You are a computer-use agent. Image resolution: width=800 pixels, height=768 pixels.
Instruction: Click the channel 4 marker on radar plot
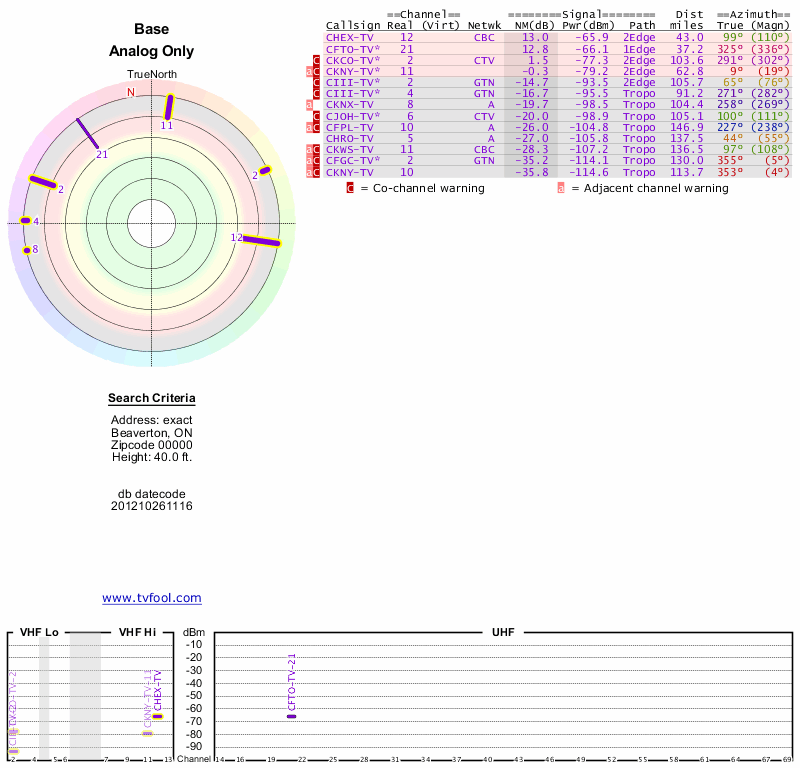25,221
